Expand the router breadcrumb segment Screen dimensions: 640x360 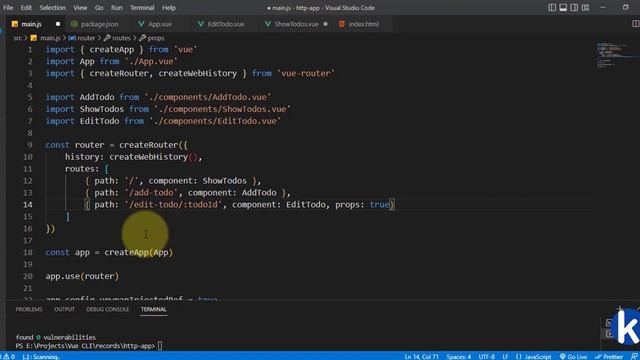tap(86, 38)
